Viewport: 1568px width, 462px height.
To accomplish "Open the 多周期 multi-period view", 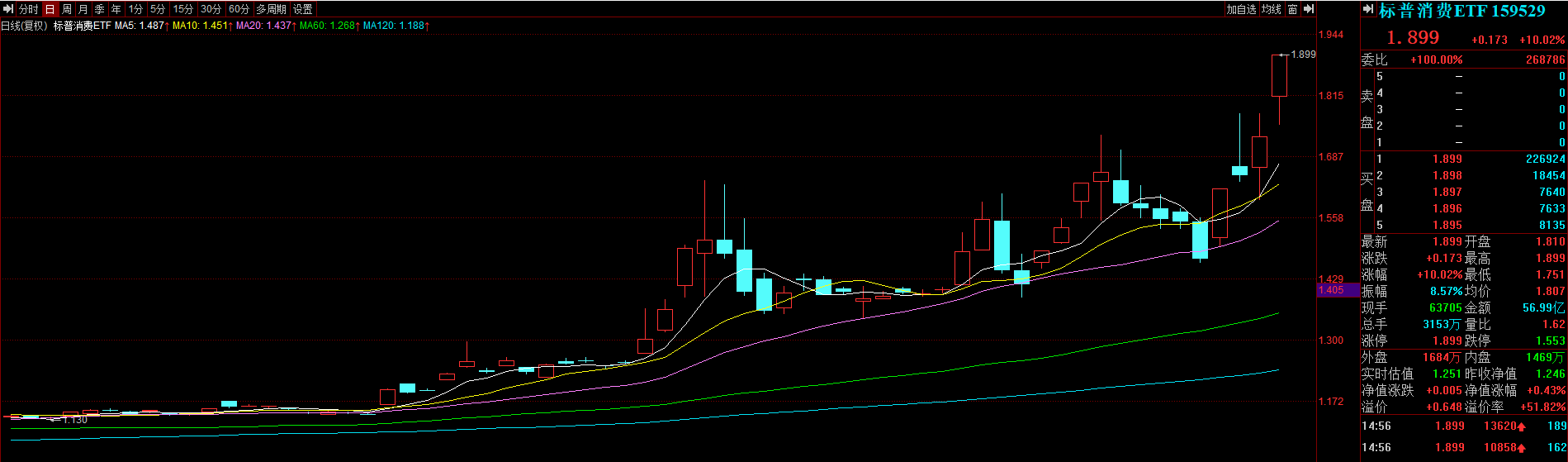I will click(x=271, y=9).
